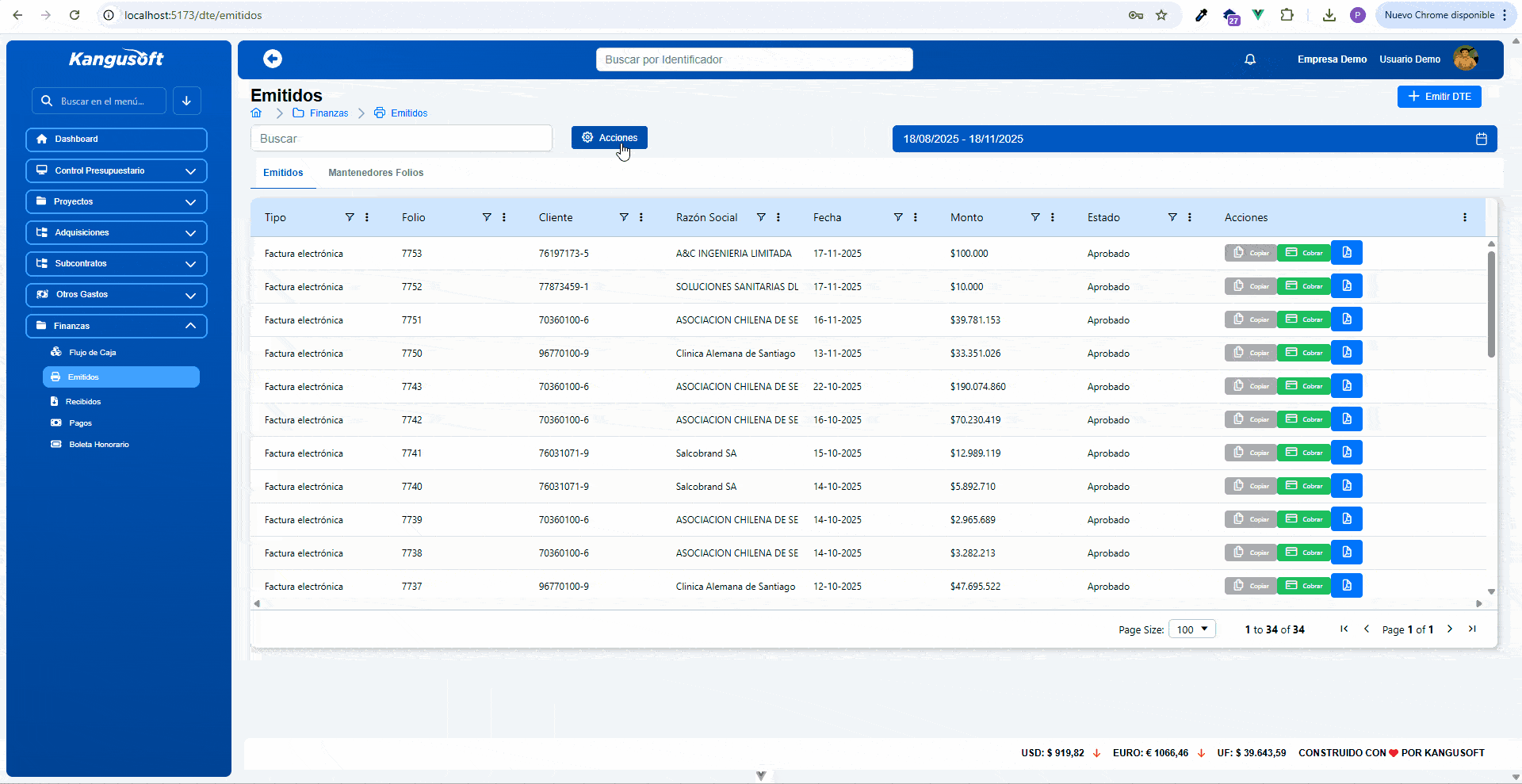Open the date range picker field
The height and width of the screenshot is (784, 1522).
pos(1195,139)
